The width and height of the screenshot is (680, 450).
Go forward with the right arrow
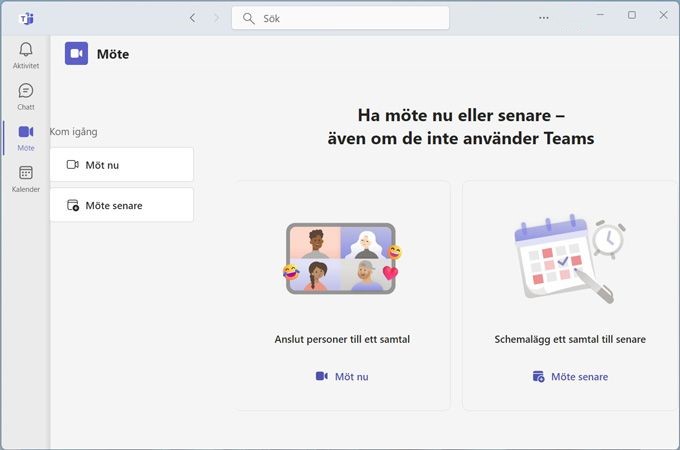click(x=216, y=18)
